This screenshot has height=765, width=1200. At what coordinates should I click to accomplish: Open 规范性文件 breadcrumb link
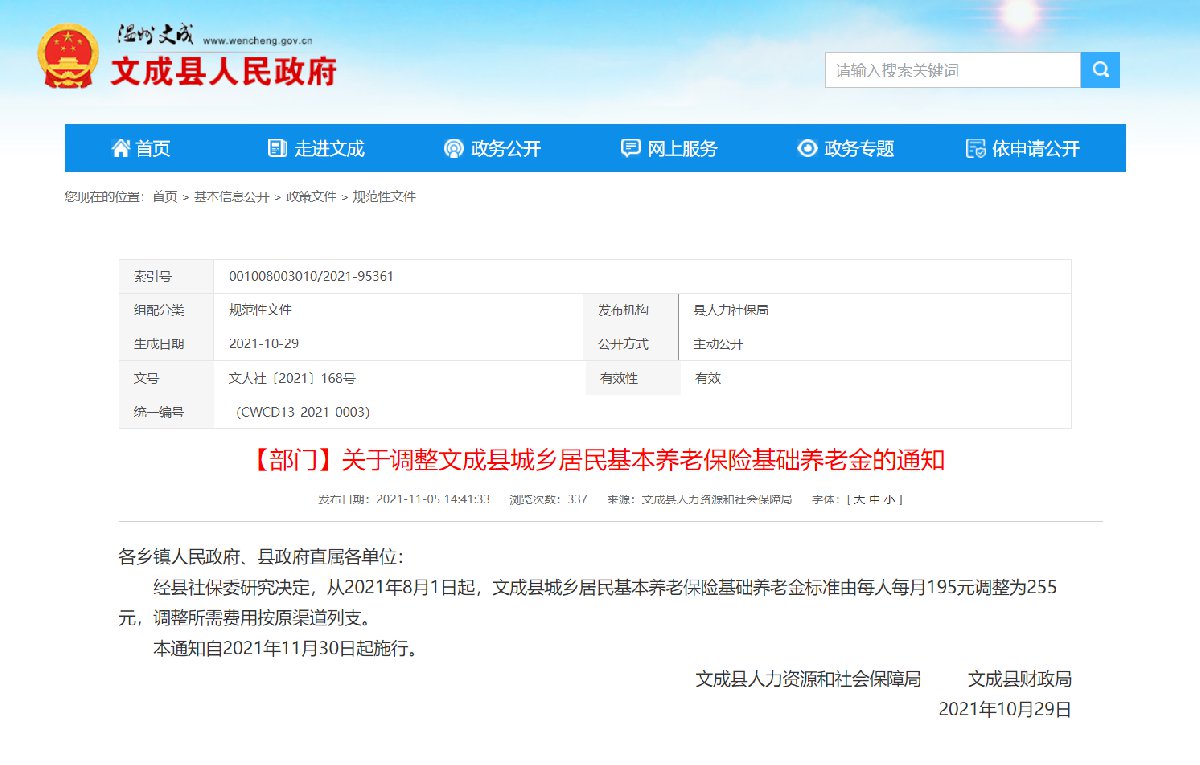tap(384, 197)
